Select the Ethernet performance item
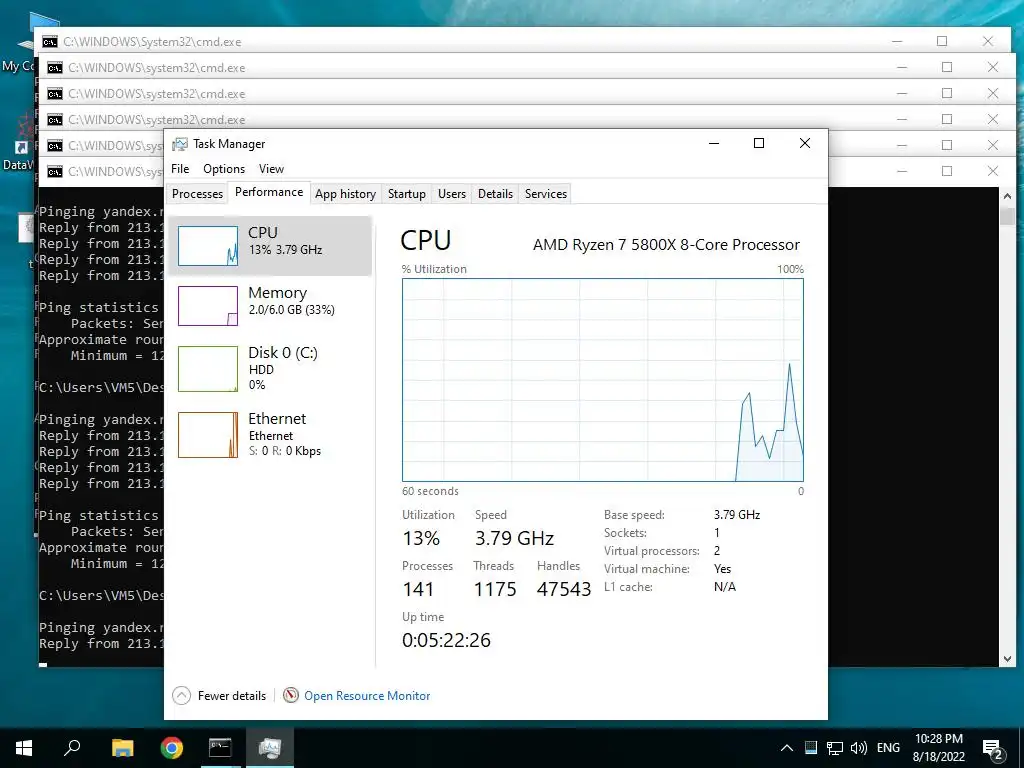The width and height of the screenshot is (1024, 768). (270, 434)
